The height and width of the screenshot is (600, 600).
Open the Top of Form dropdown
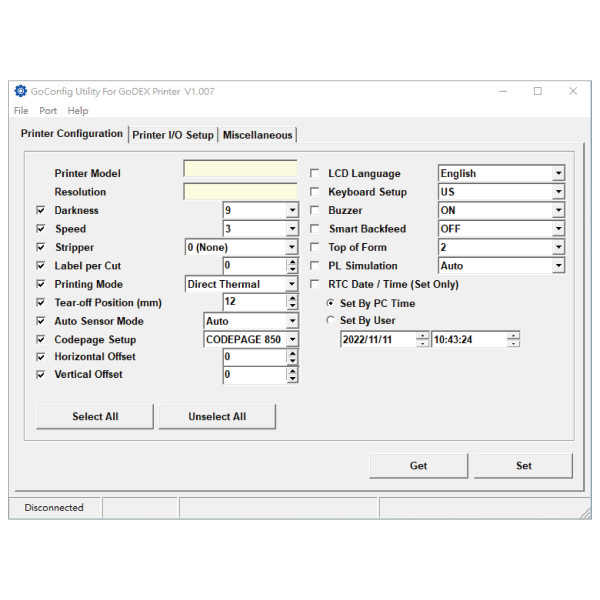(x=558, y=247)
